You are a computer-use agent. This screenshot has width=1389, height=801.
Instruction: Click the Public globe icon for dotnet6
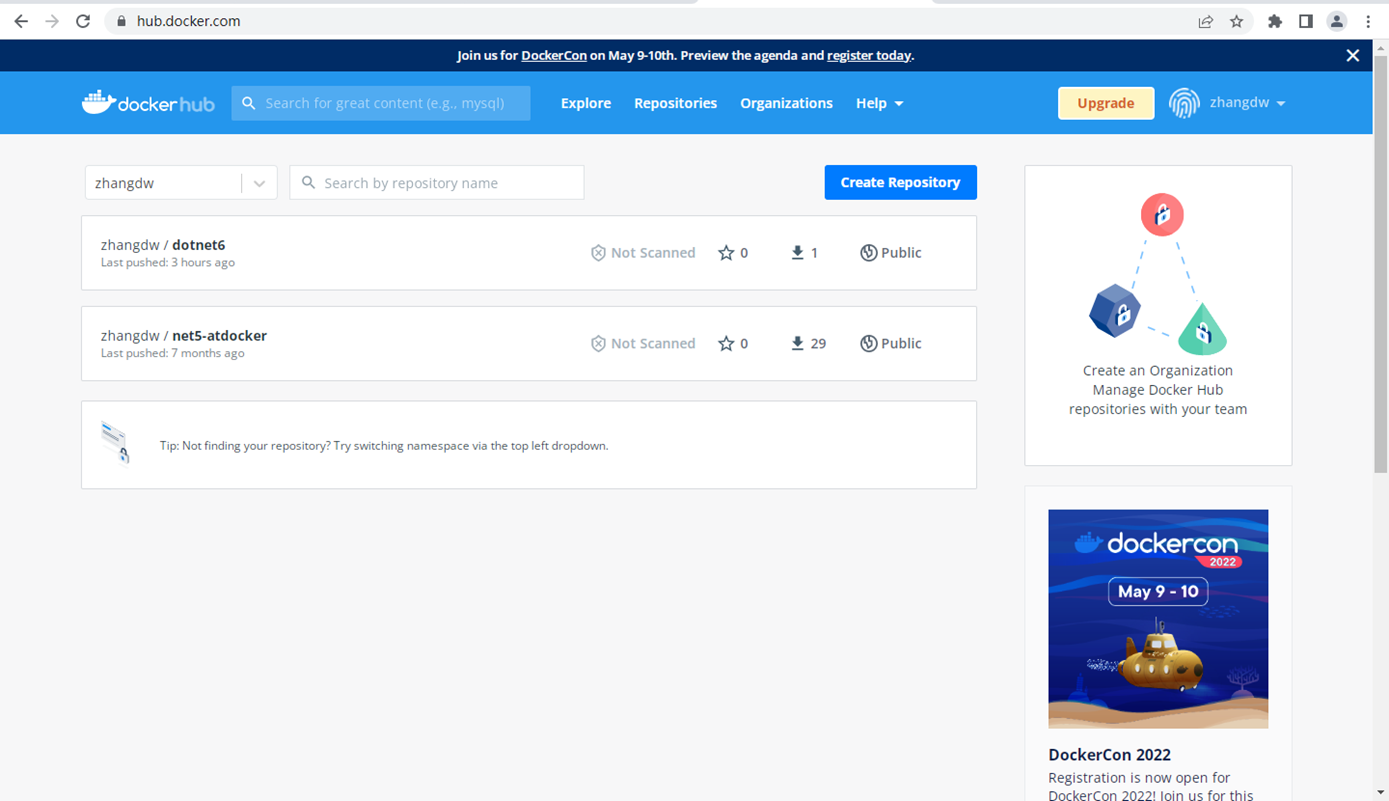pos(869,253)
